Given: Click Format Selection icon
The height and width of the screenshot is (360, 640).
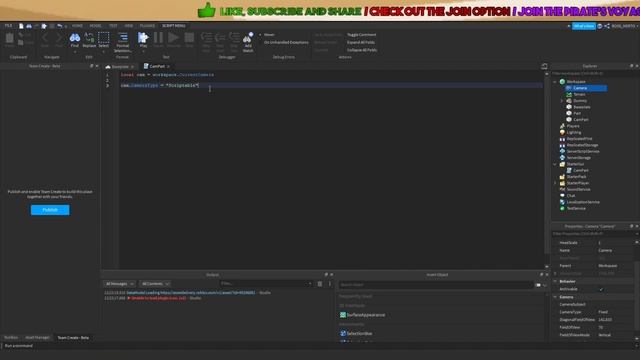Looking at the screenshot, I should 122,38.
